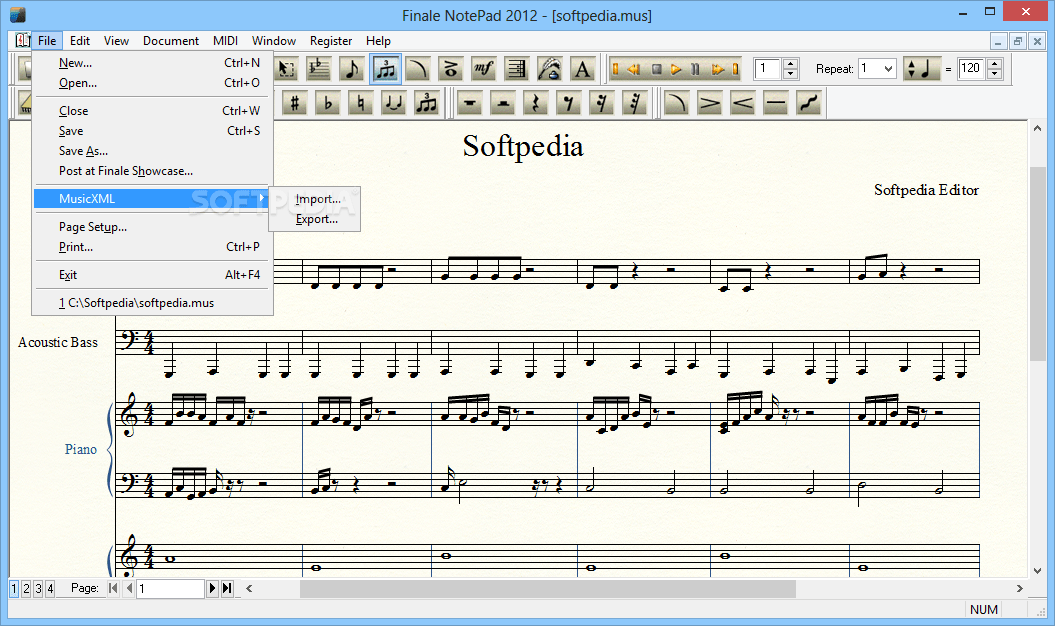This screenshot has height=626, width=1055.
Task: Open the mf expression tool
Action: [484, 69]
